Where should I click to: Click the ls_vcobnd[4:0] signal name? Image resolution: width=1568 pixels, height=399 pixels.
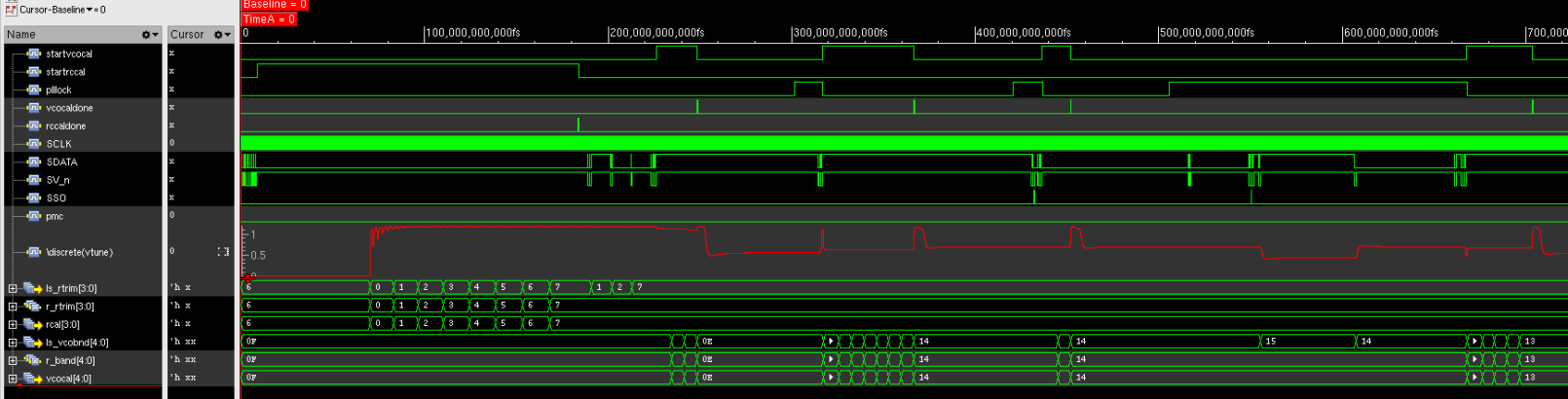[x=77, y=343]
